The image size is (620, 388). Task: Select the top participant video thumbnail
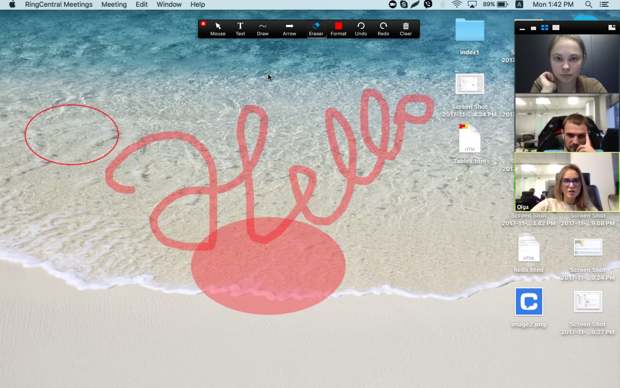(567, 63)
